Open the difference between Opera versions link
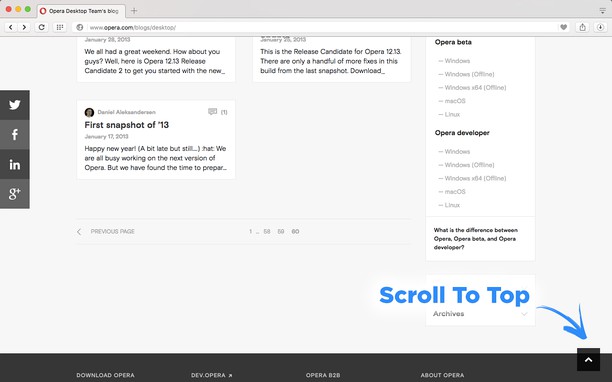The image size is (612, 382). point(476,238)
